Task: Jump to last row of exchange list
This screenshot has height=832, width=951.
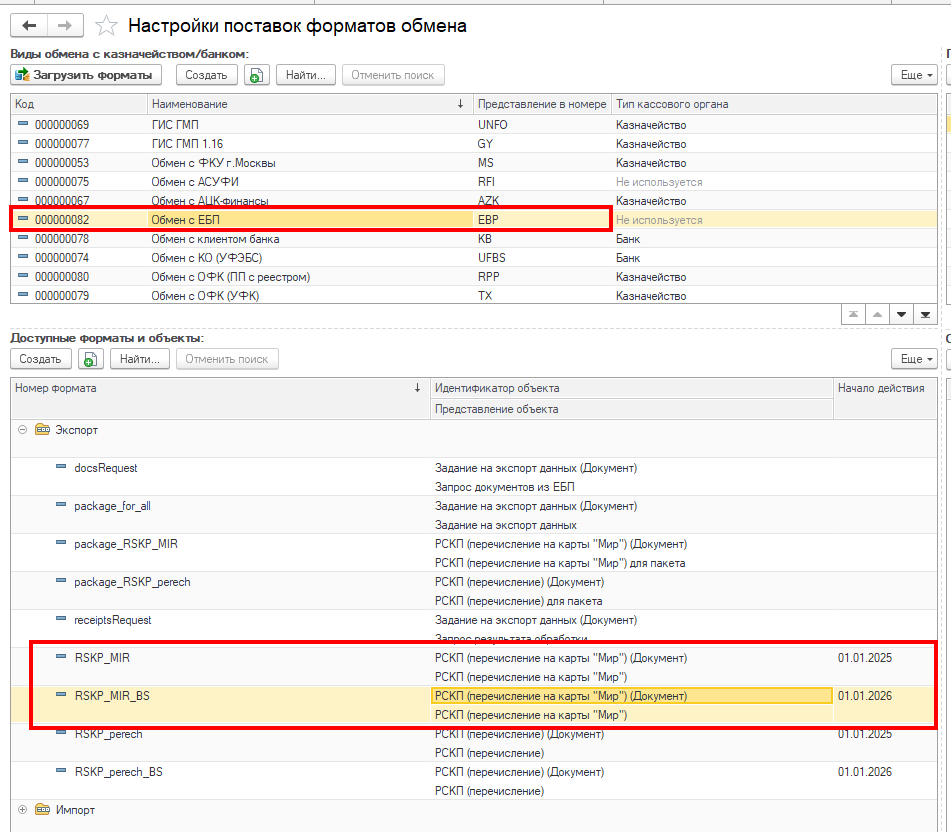Action: click(x=925, y=314)
